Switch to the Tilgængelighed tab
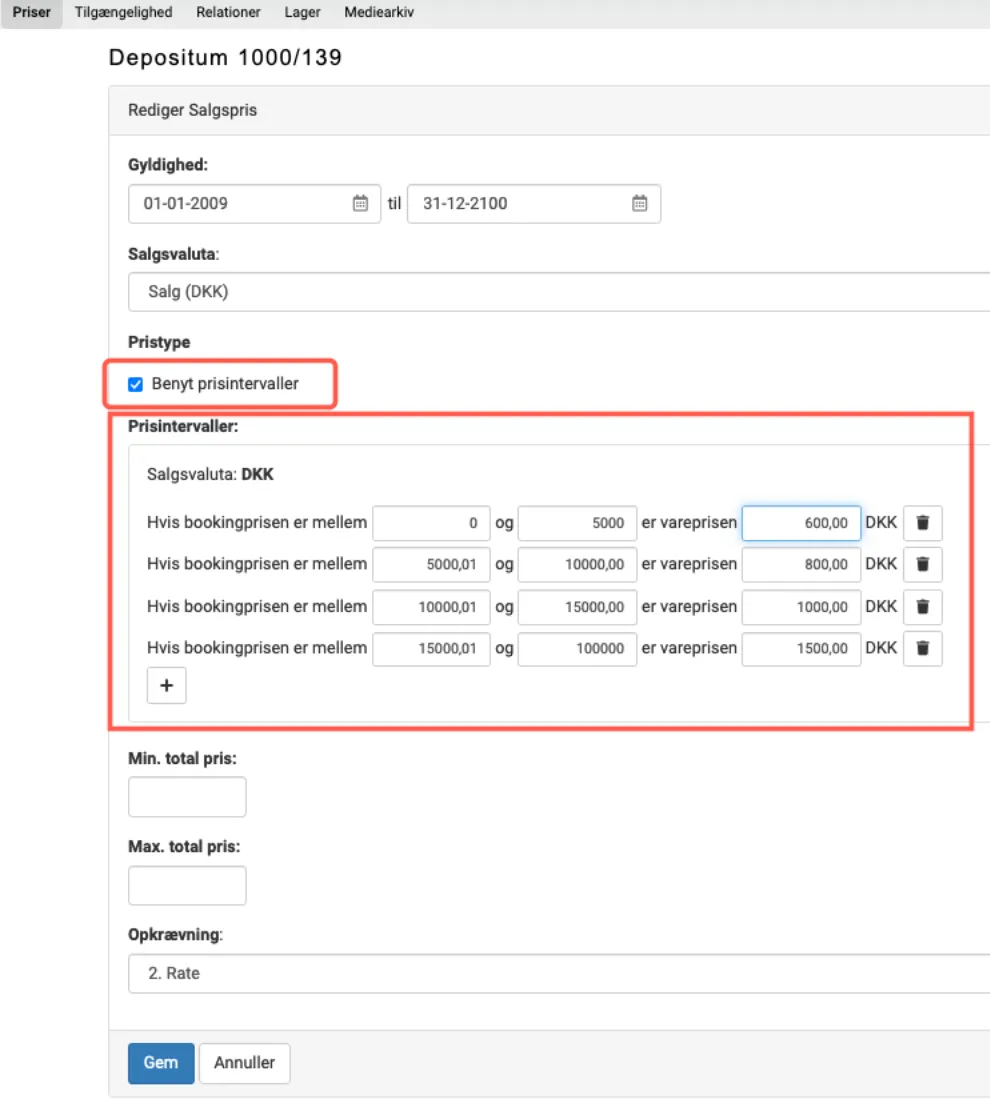Screen dimensions: 990x1115 (x=123, y=13)
